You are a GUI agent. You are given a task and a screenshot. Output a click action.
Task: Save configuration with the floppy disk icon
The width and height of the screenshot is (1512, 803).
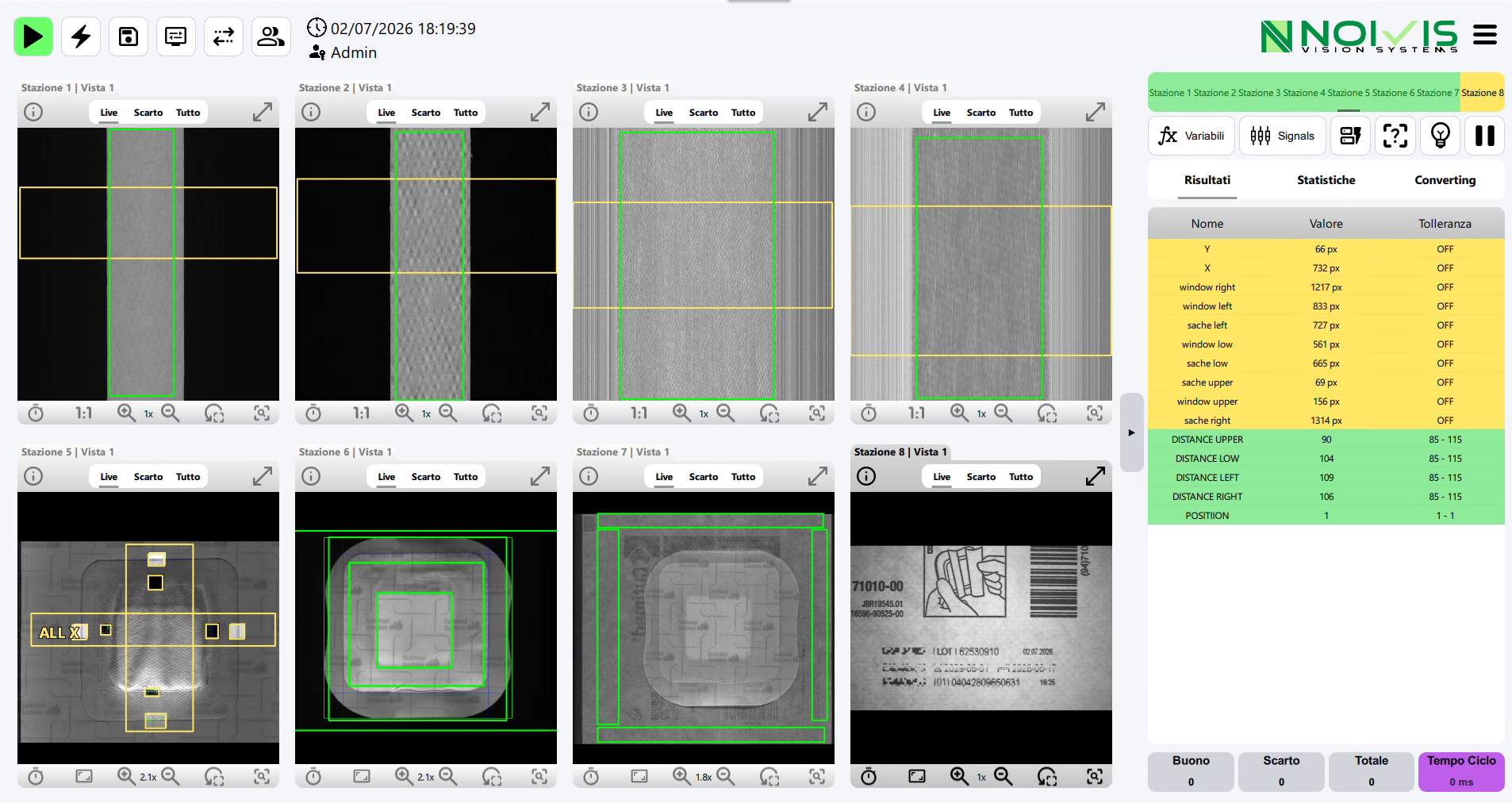[129, 36]
